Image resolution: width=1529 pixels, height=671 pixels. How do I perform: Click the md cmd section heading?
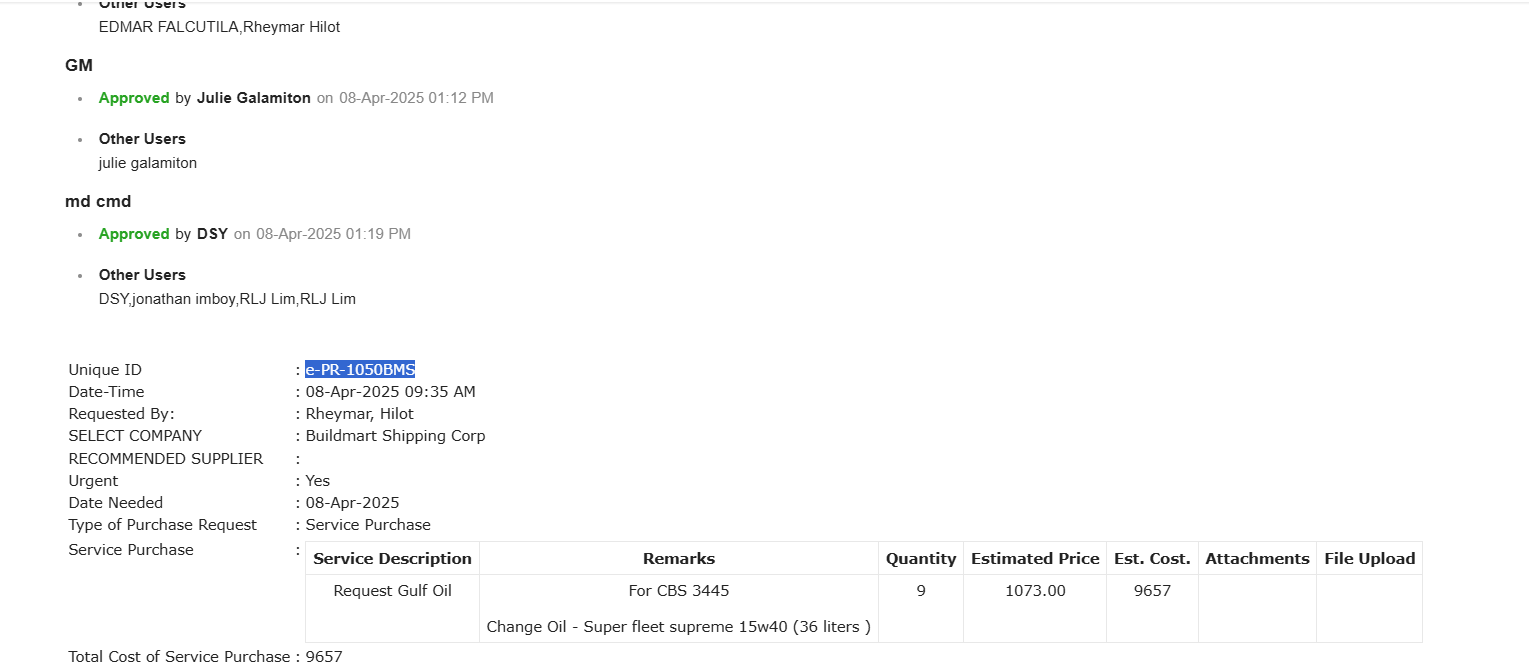[x=98, y=202]
